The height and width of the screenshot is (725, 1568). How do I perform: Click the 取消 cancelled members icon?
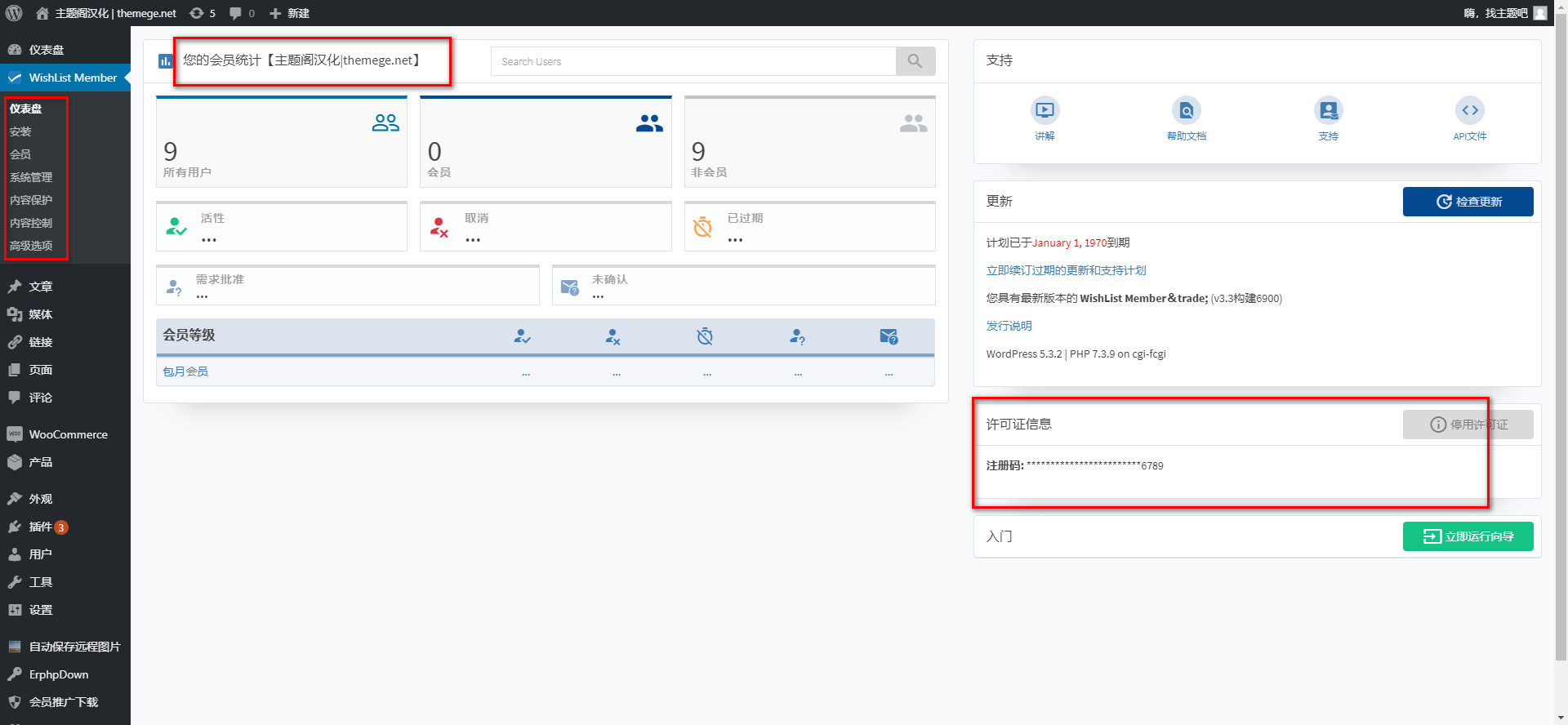point(439,227)
